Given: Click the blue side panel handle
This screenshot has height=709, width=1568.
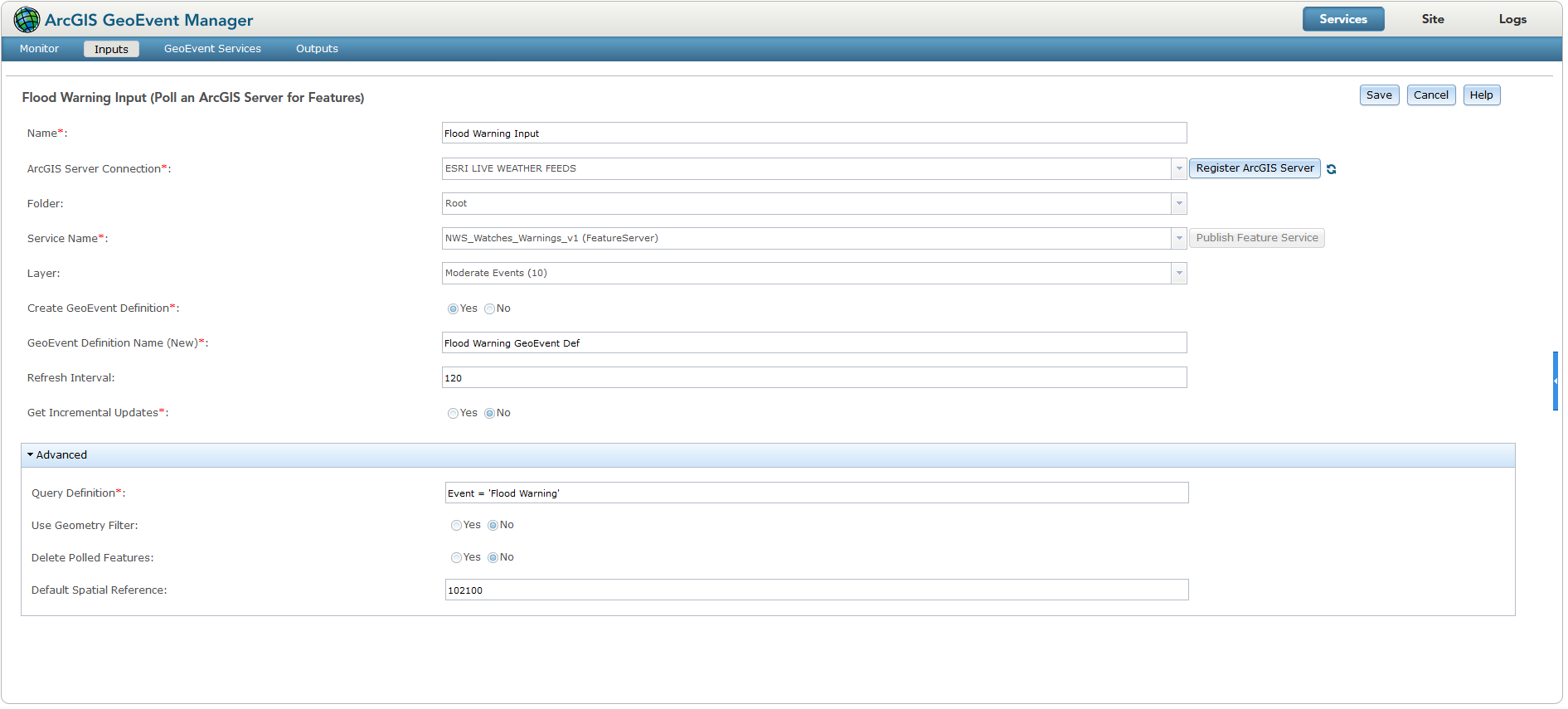Looking at the screenshot, I should [1556, 381].
